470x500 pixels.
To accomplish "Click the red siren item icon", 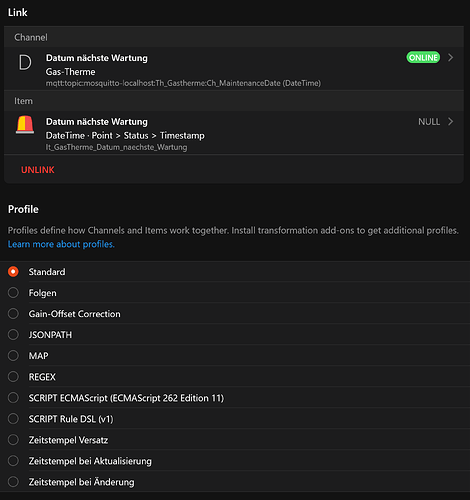I will (x=25, y=125).
